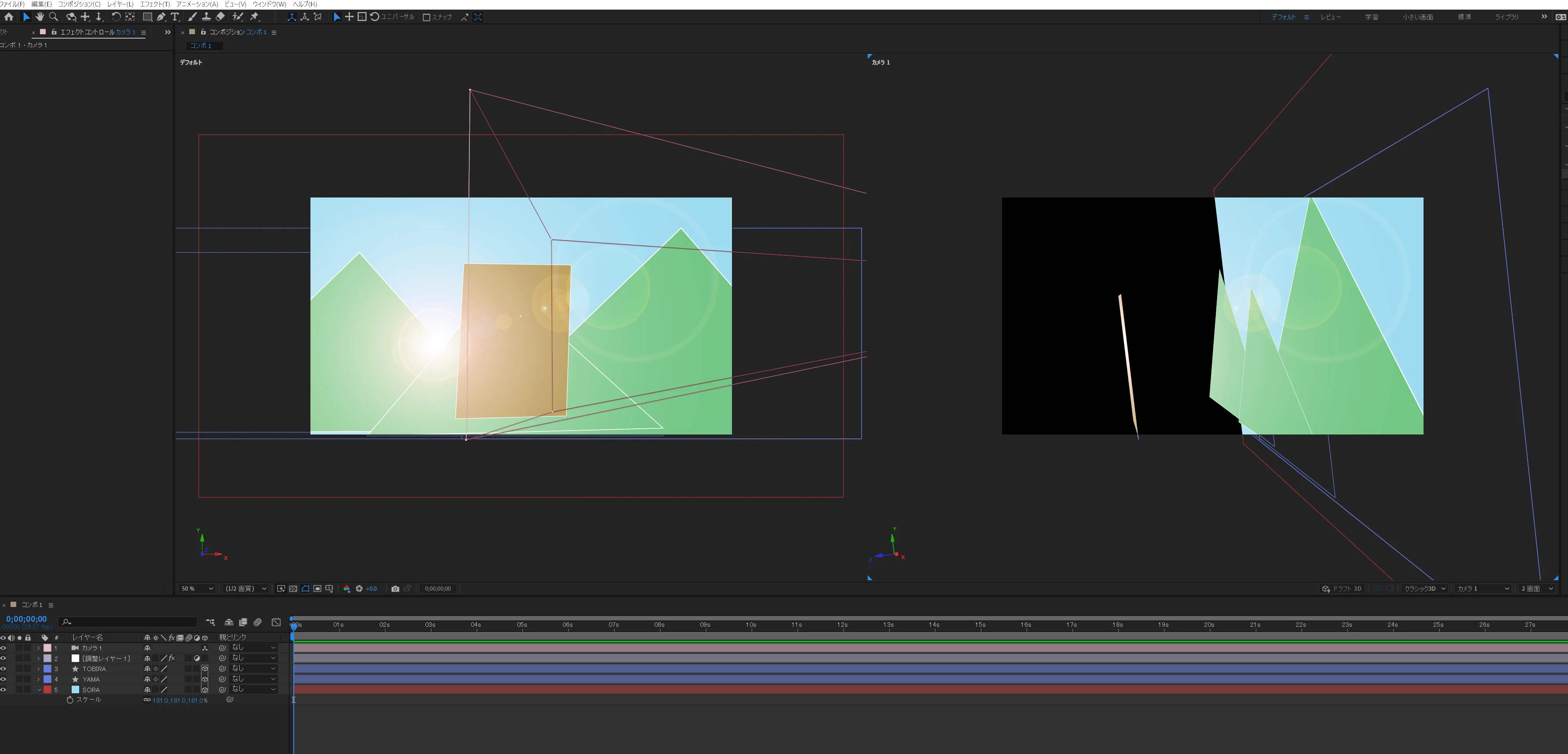Select the Hand tool
This screenshot has height=754, width=1568.
[x=40, y=17]
